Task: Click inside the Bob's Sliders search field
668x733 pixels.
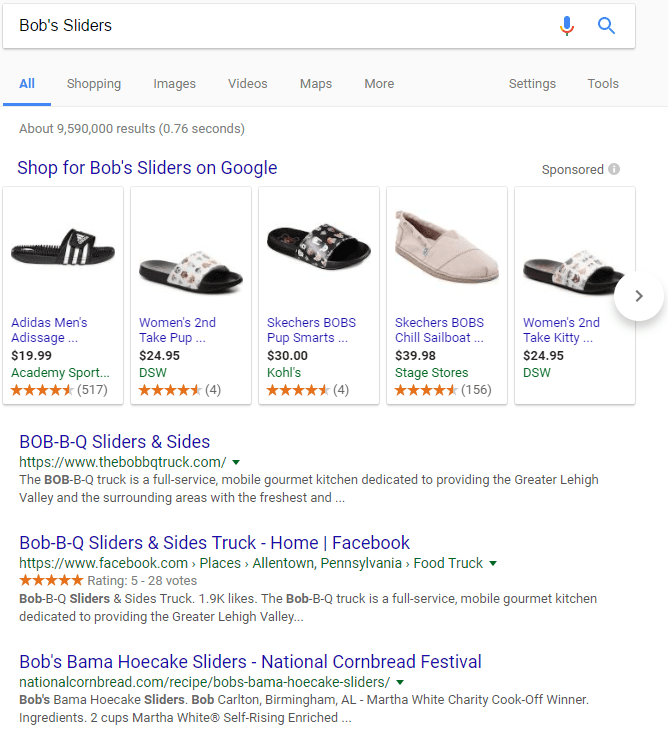Action: point(280,26)
